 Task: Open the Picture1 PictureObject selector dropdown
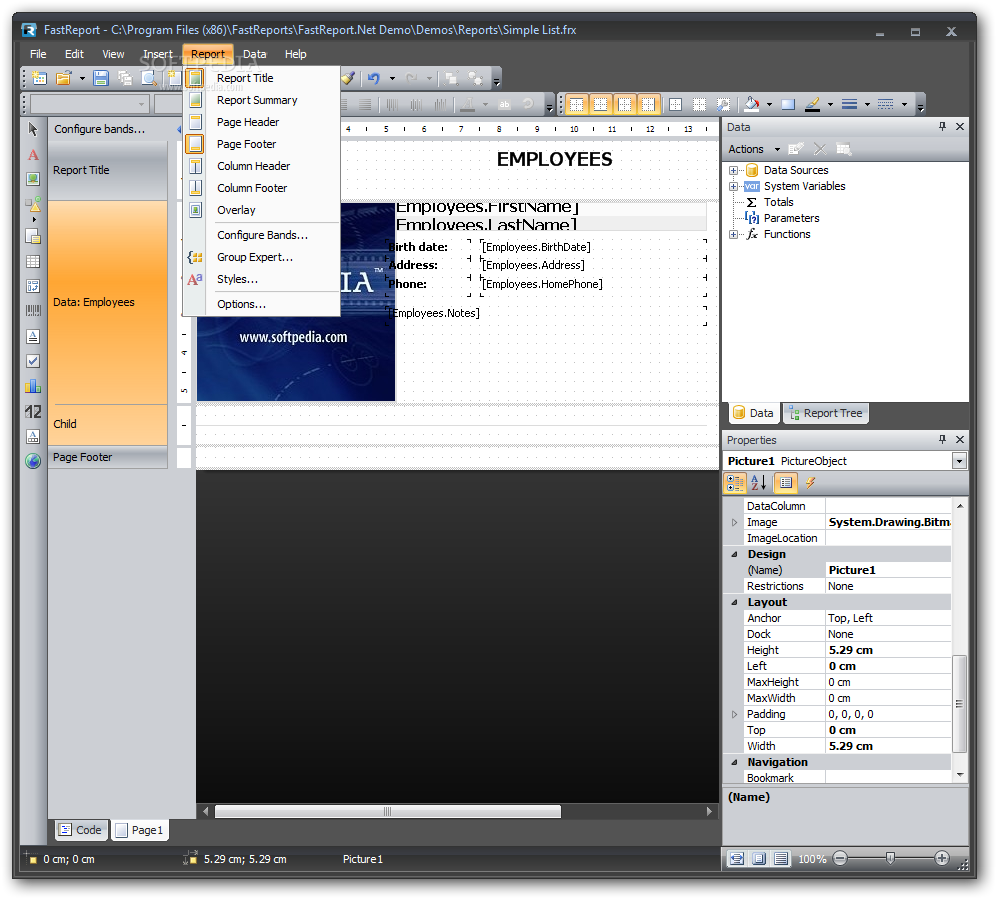pos(959,461)
